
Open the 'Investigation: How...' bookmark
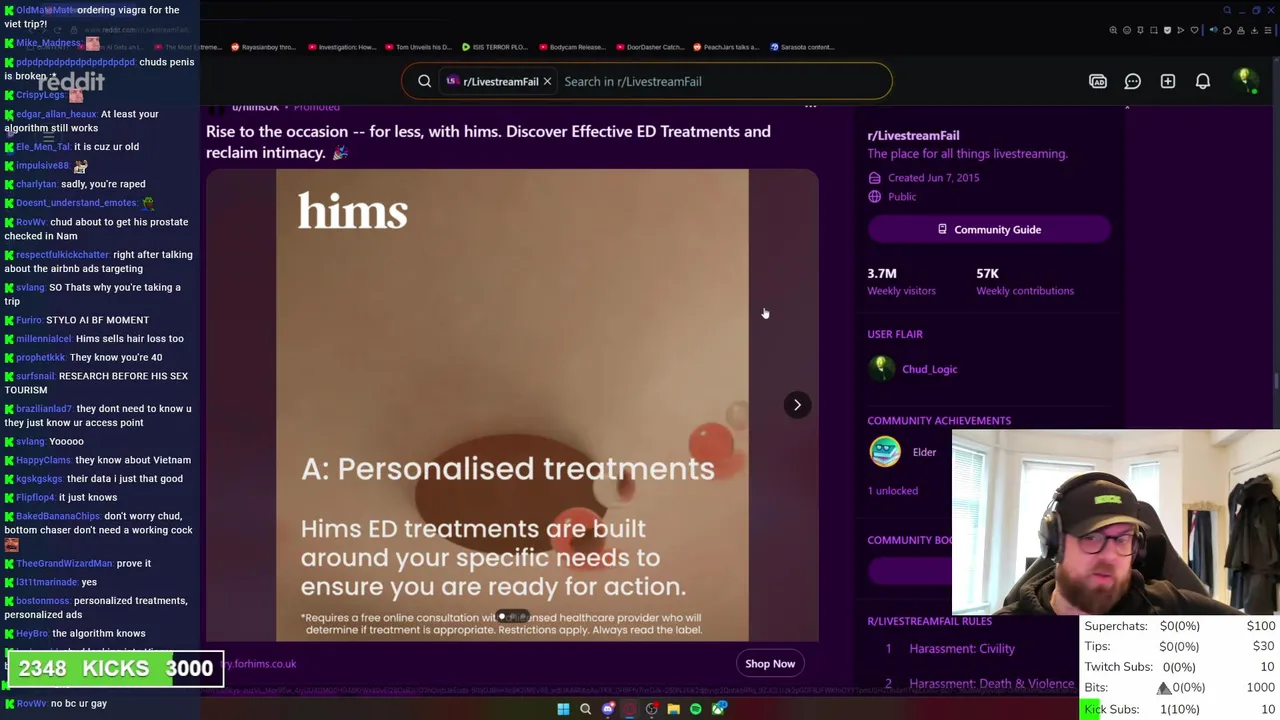342,47
